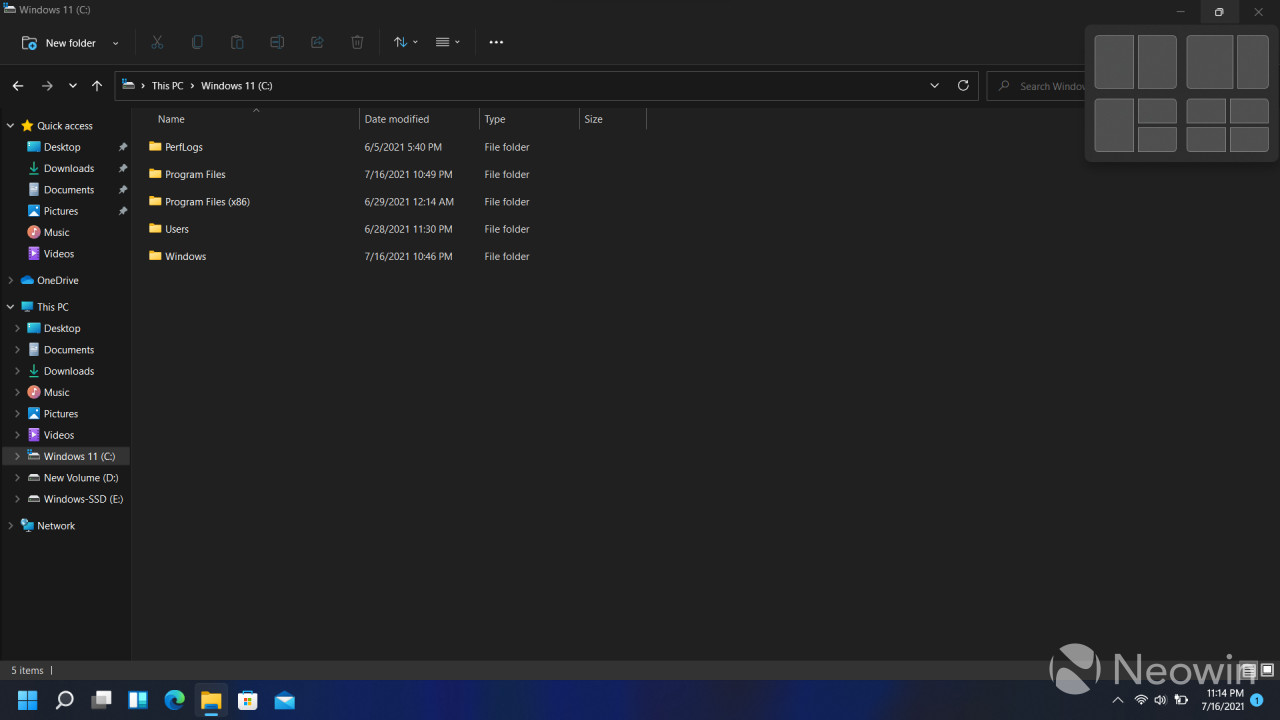This screenshot has height=720, width=1280.
Task: Click the Delete trash icon
Action: tap(357, 43)
